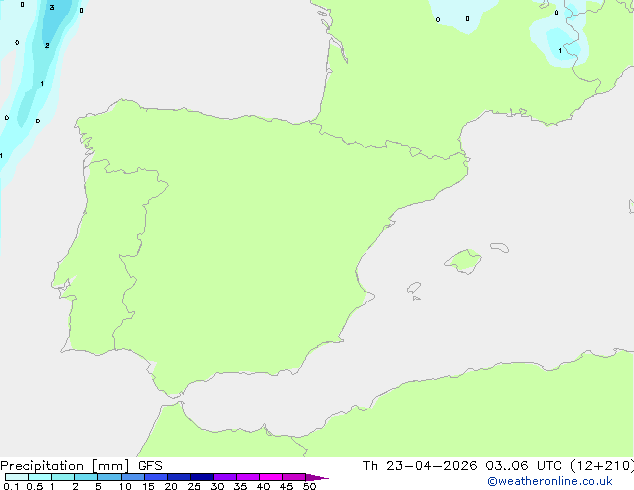Pick the legend swatch between 2 and 5
This screenshot has height=490, width=634.
(x=86, y=477)
